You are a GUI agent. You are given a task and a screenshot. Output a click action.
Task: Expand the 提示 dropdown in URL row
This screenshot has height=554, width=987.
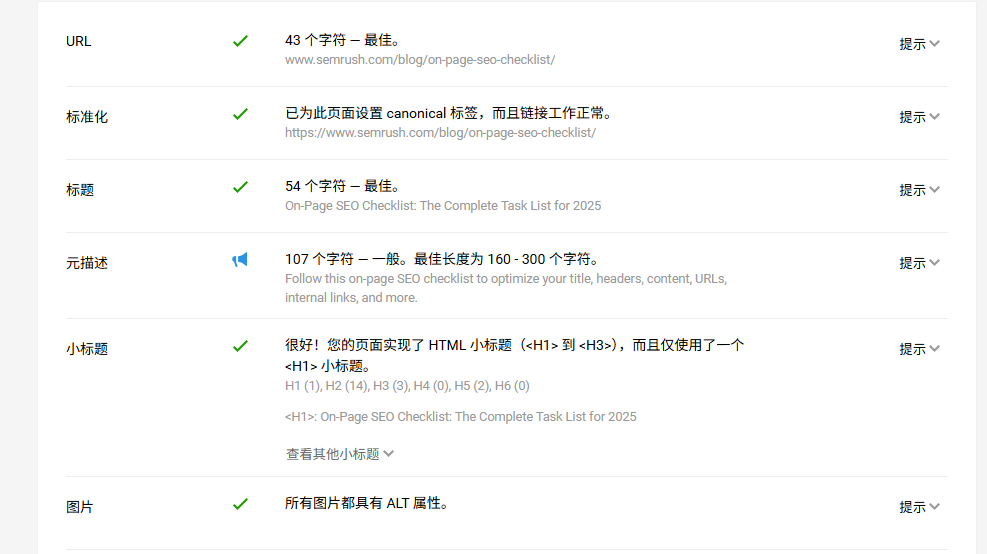[919, 44]
